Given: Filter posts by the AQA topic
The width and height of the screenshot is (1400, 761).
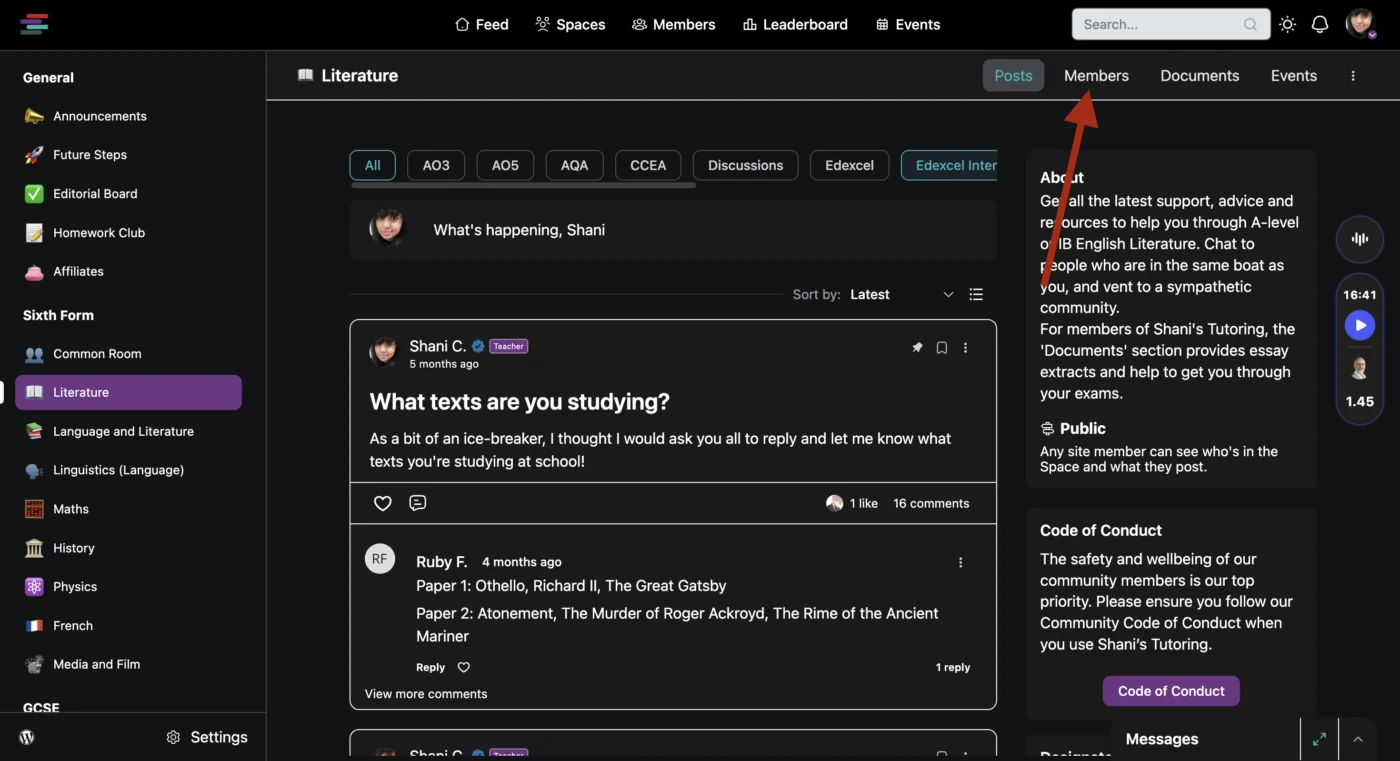Looking at the screenshot, I should (x=574, y=165).
